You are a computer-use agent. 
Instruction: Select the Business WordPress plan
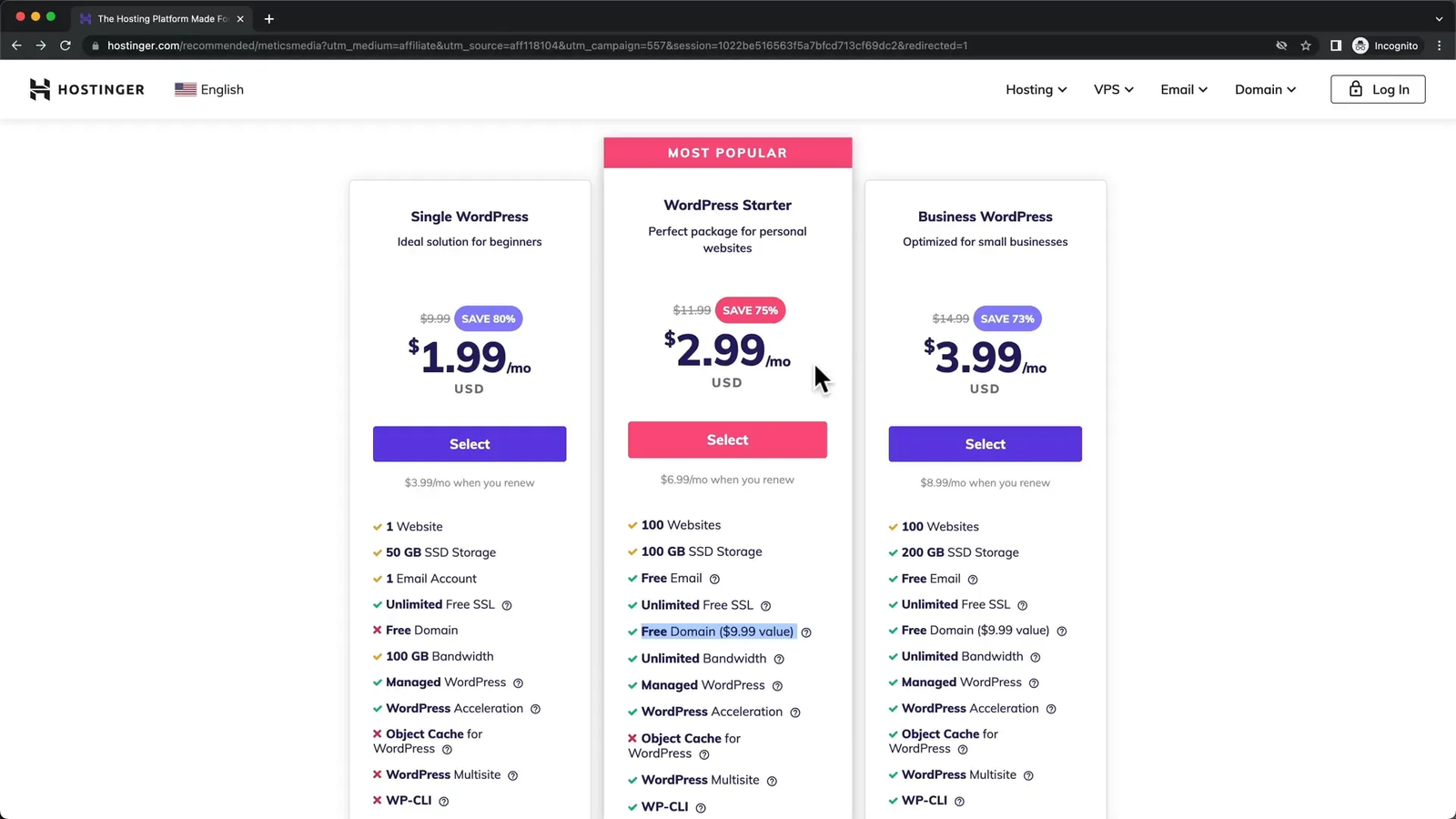coord(985,444)
